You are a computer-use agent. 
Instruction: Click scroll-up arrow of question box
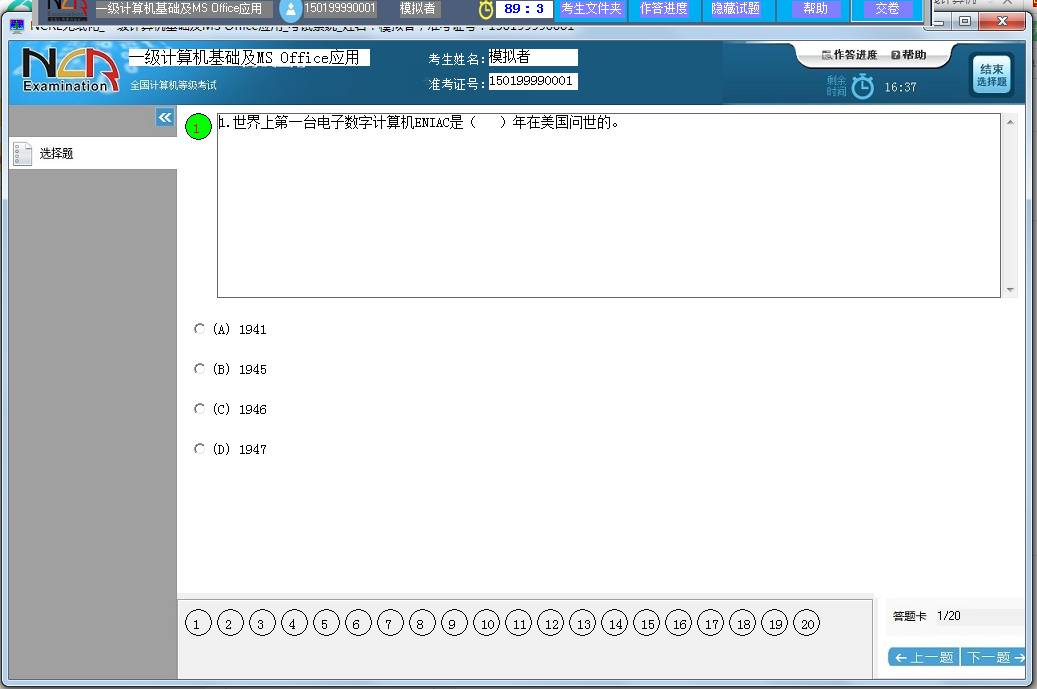tap(1010, 122)
